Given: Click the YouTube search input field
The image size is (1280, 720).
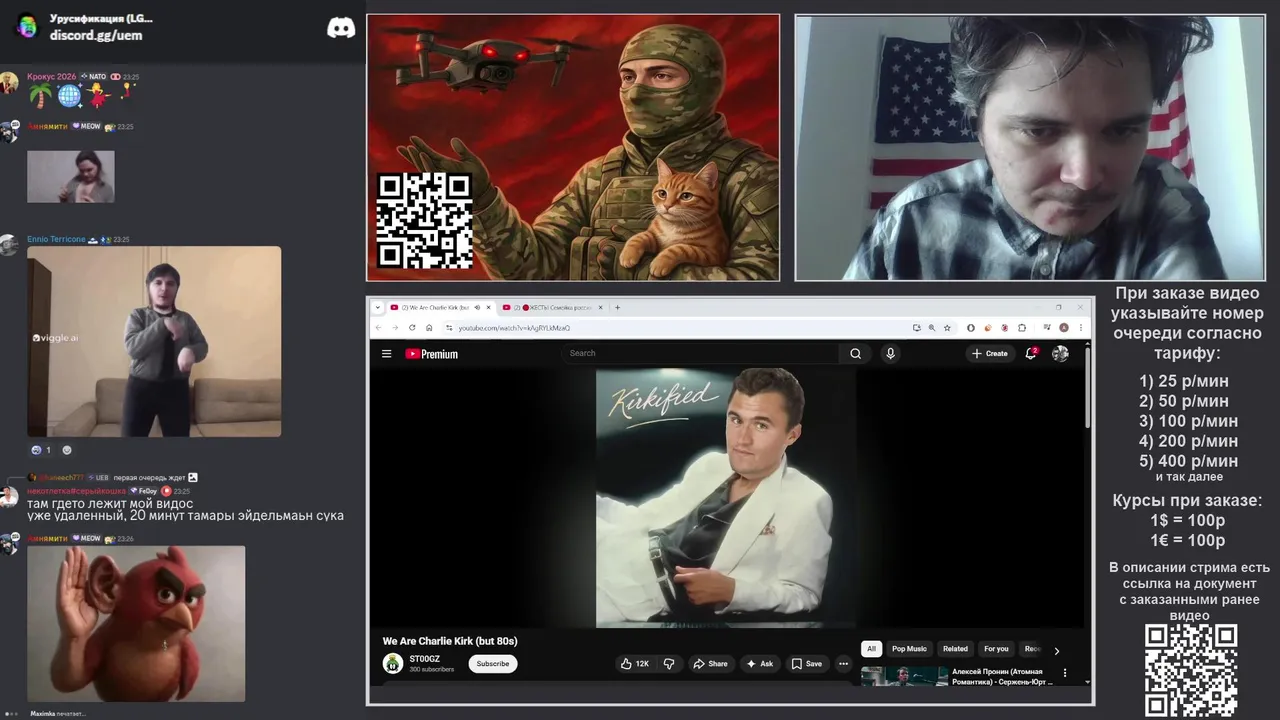Looking at the screenshot, I should click(x=702, y=353).
